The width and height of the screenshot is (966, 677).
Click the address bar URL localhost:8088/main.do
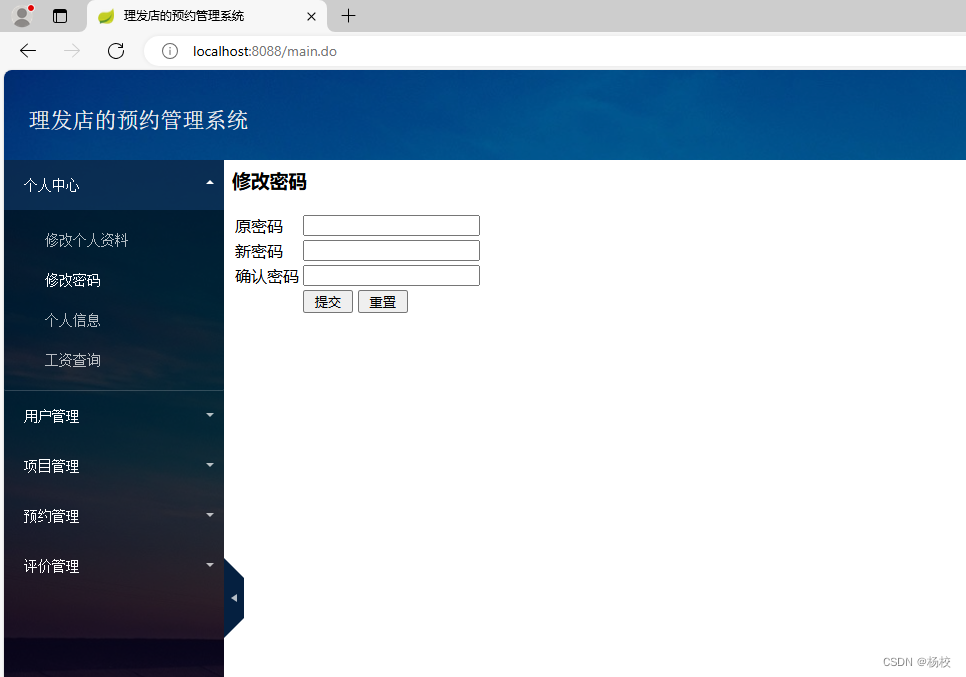pos(265,51)
